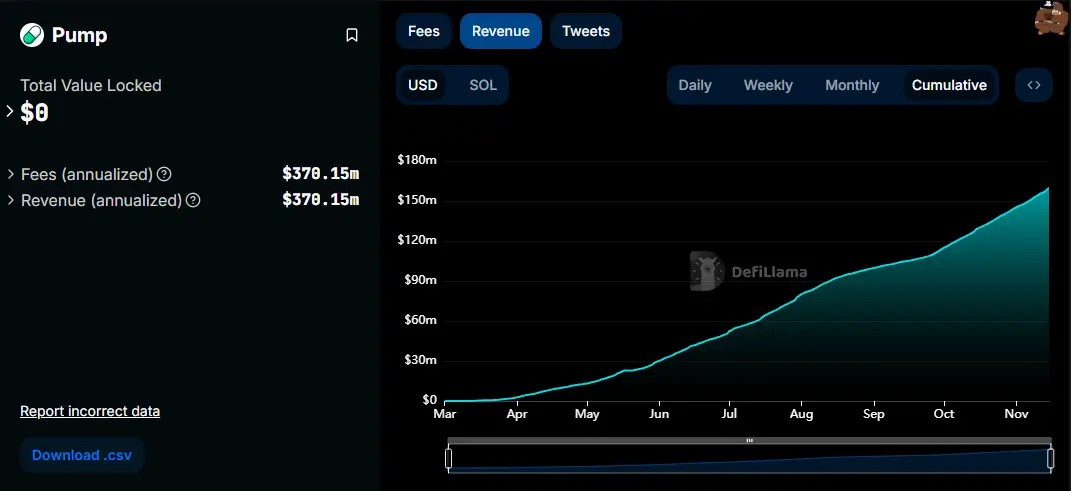Expand the Total Value Locked breakdown
1071x491 pixels.
click(x=10, y=111)
